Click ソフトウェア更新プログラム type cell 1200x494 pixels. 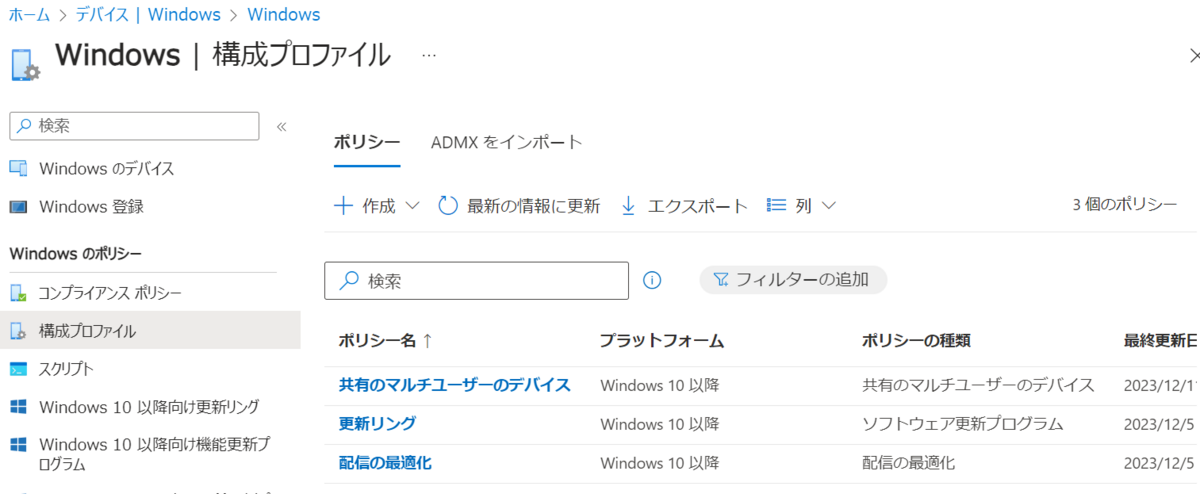[x=962, y=424]
